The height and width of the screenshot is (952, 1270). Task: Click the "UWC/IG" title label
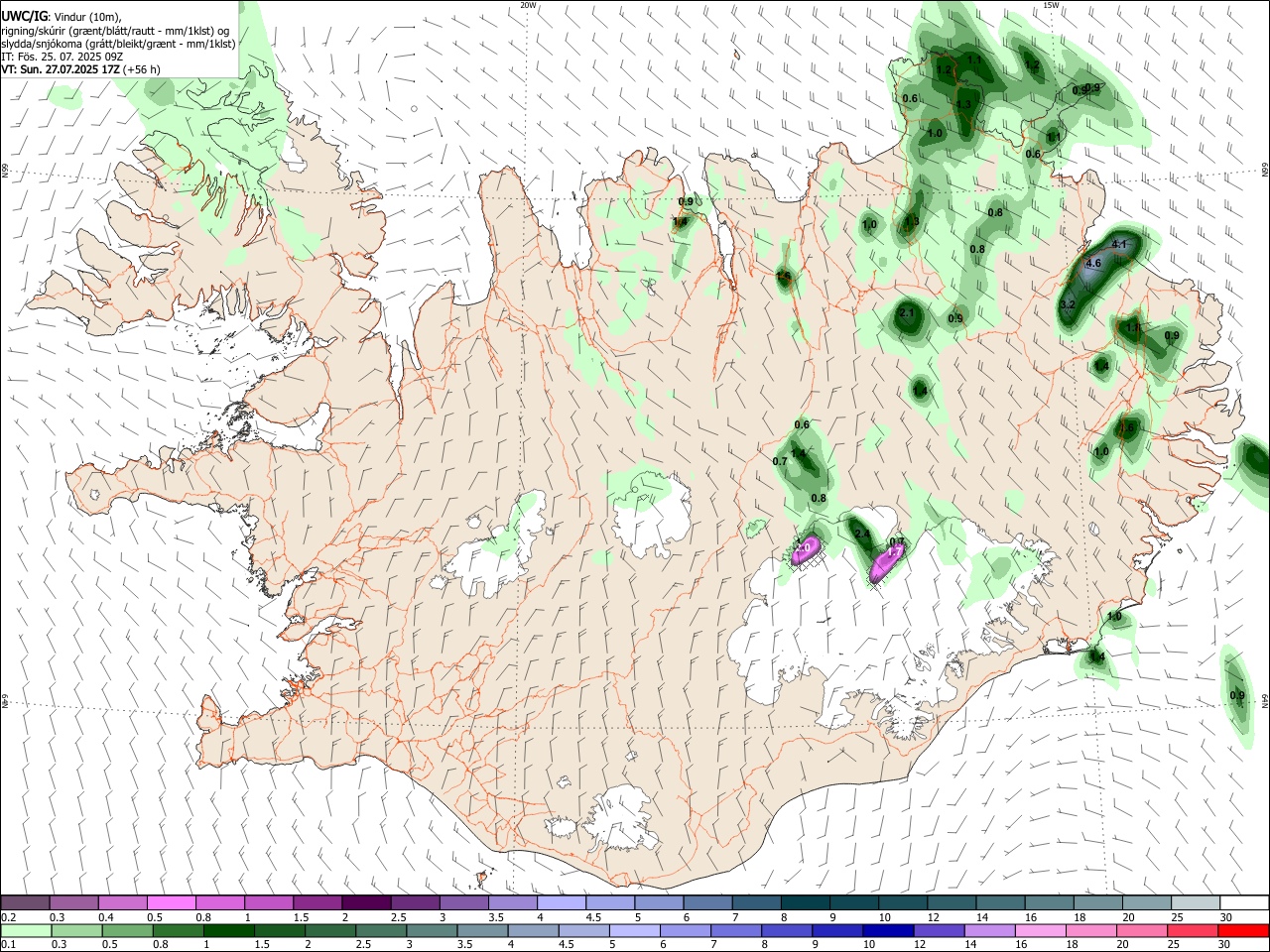(24, 16)
